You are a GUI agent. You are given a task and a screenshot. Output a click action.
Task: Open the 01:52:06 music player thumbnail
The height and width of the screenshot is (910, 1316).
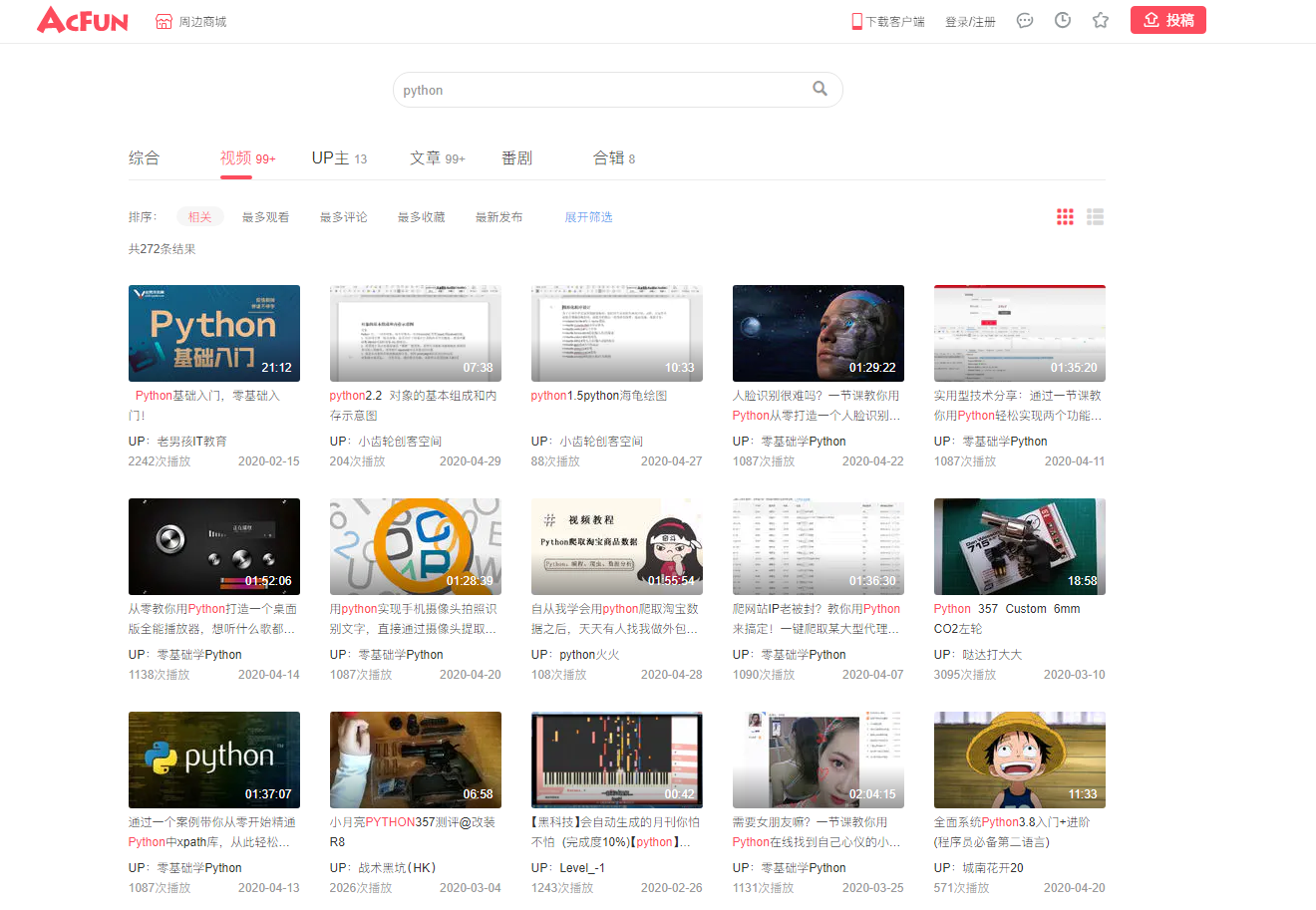point(214,546)
